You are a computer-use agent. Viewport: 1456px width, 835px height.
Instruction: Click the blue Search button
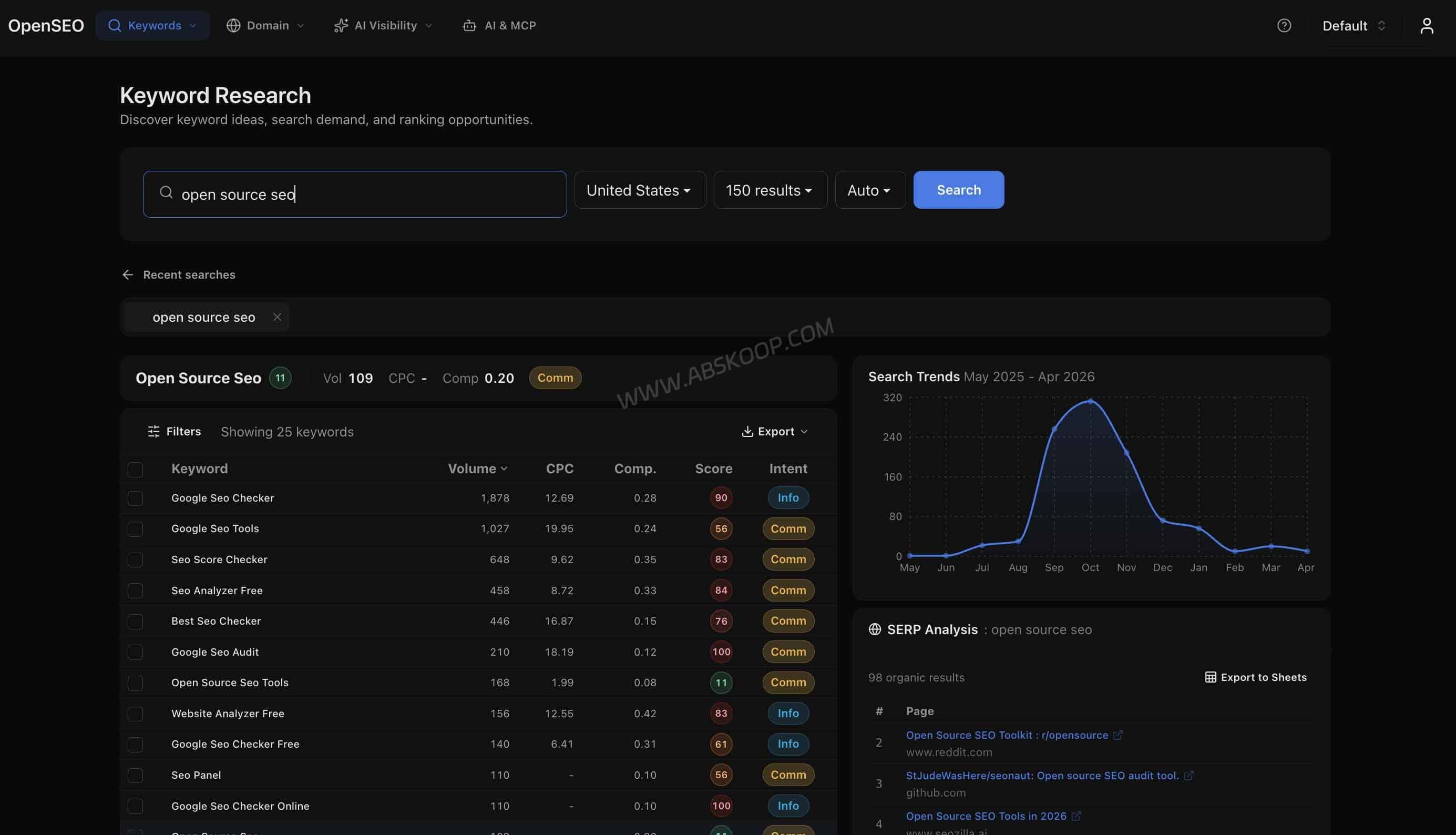click(958, 190)
